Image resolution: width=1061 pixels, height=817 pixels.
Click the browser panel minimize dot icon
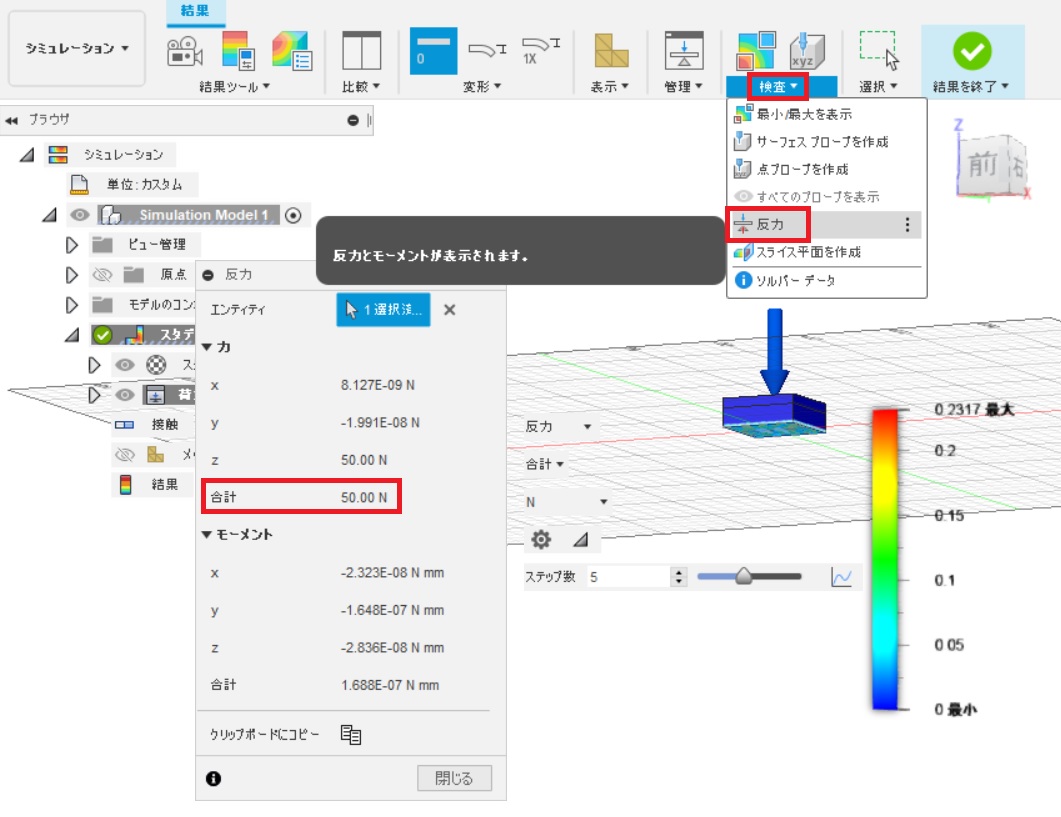pyautogui.click(x=353, y=120)
